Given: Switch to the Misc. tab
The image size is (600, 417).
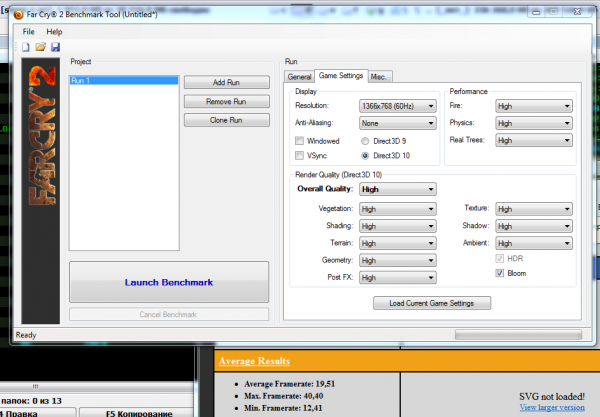Looking at the screenshot, I should [x=379, y=76].
